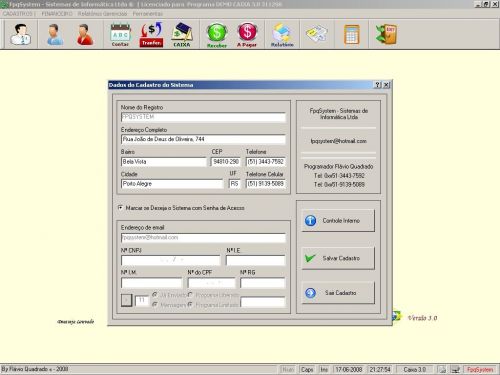Open the FINANCEIRO menu
Viewport: 500px width, 375px height.
57,14
